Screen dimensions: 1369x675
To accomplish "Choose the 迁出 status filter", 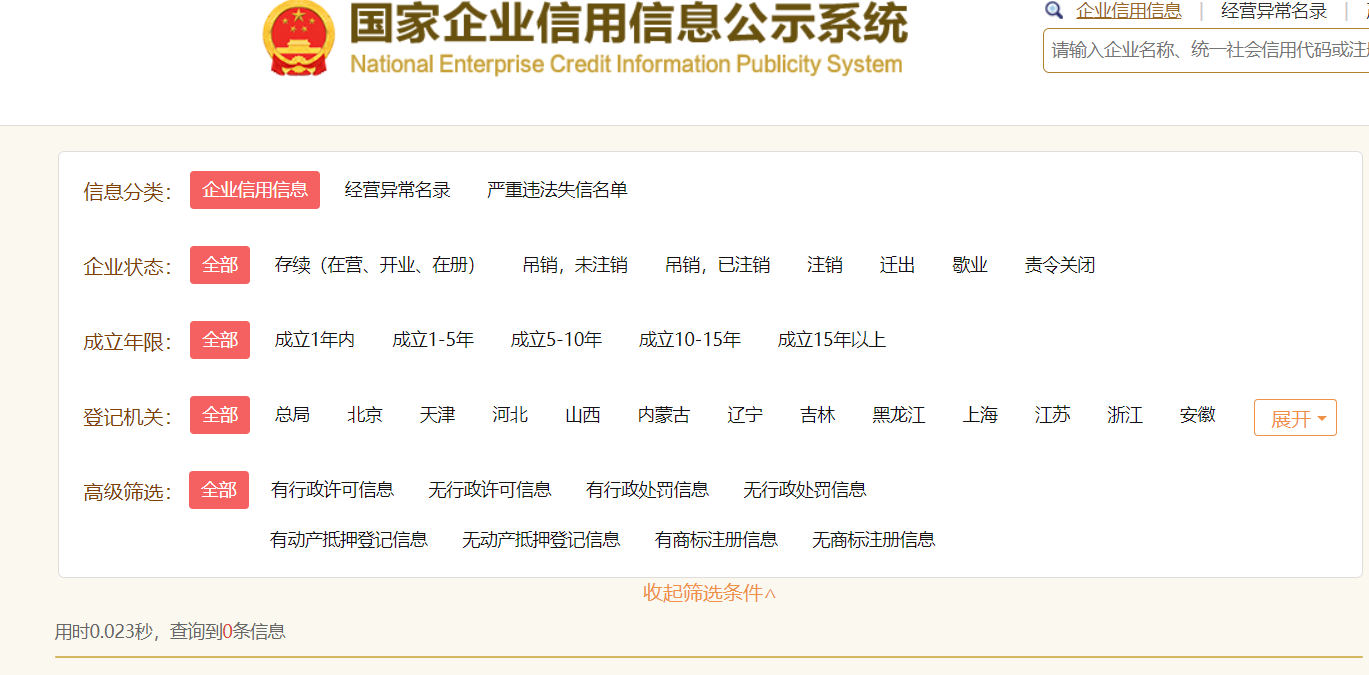I will coord(898,265).
